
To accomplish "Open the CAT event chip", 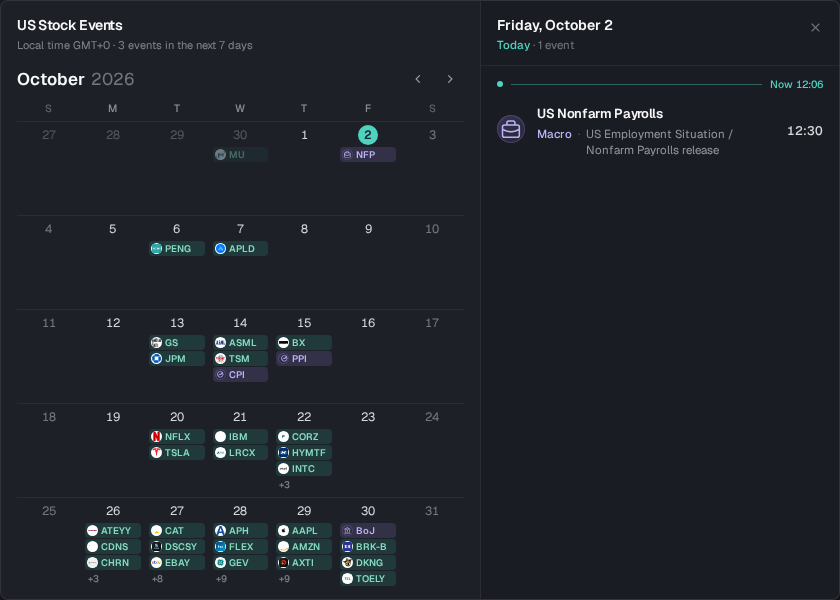I will coord(177,530).
